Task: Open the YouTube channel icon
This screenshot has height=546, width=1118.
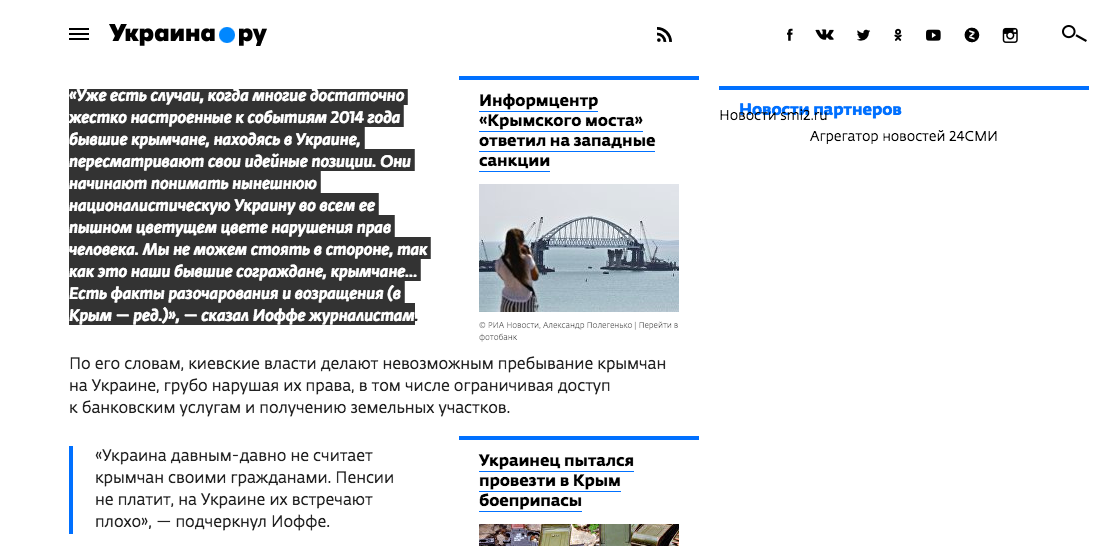Action: tap(933, 35)
